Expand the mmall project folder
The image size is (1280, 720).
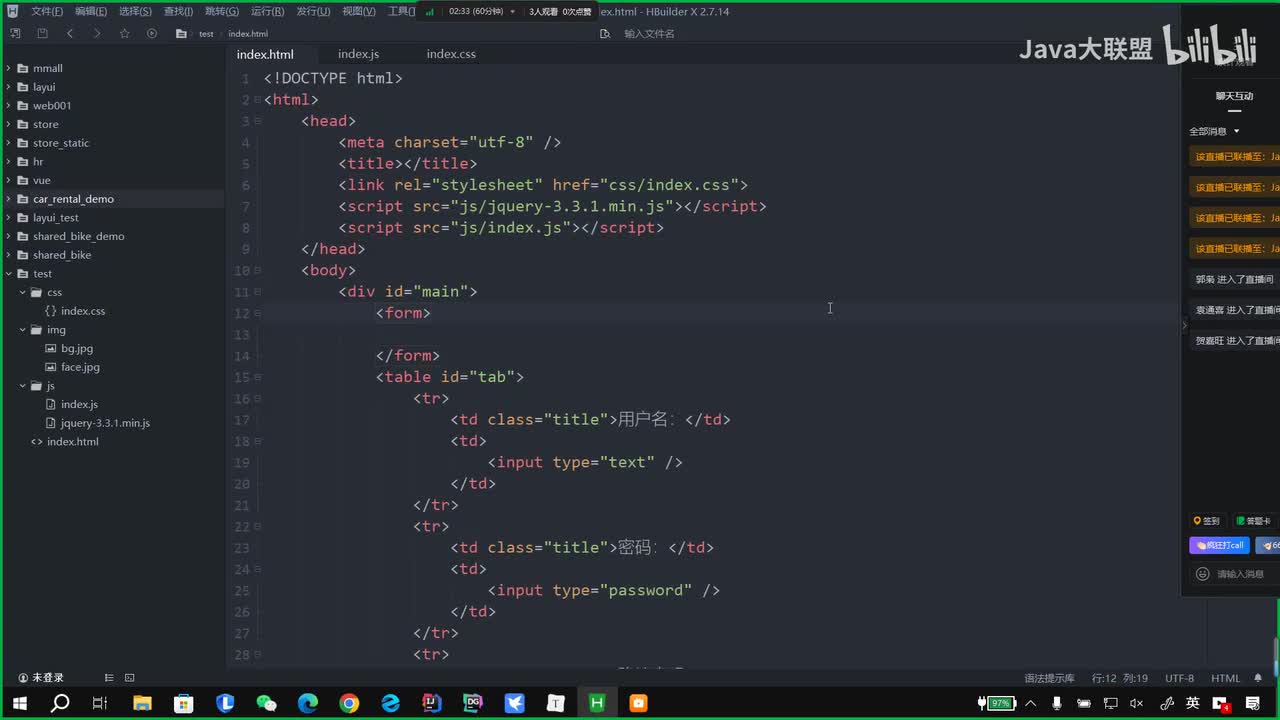[x=9, y=68]
